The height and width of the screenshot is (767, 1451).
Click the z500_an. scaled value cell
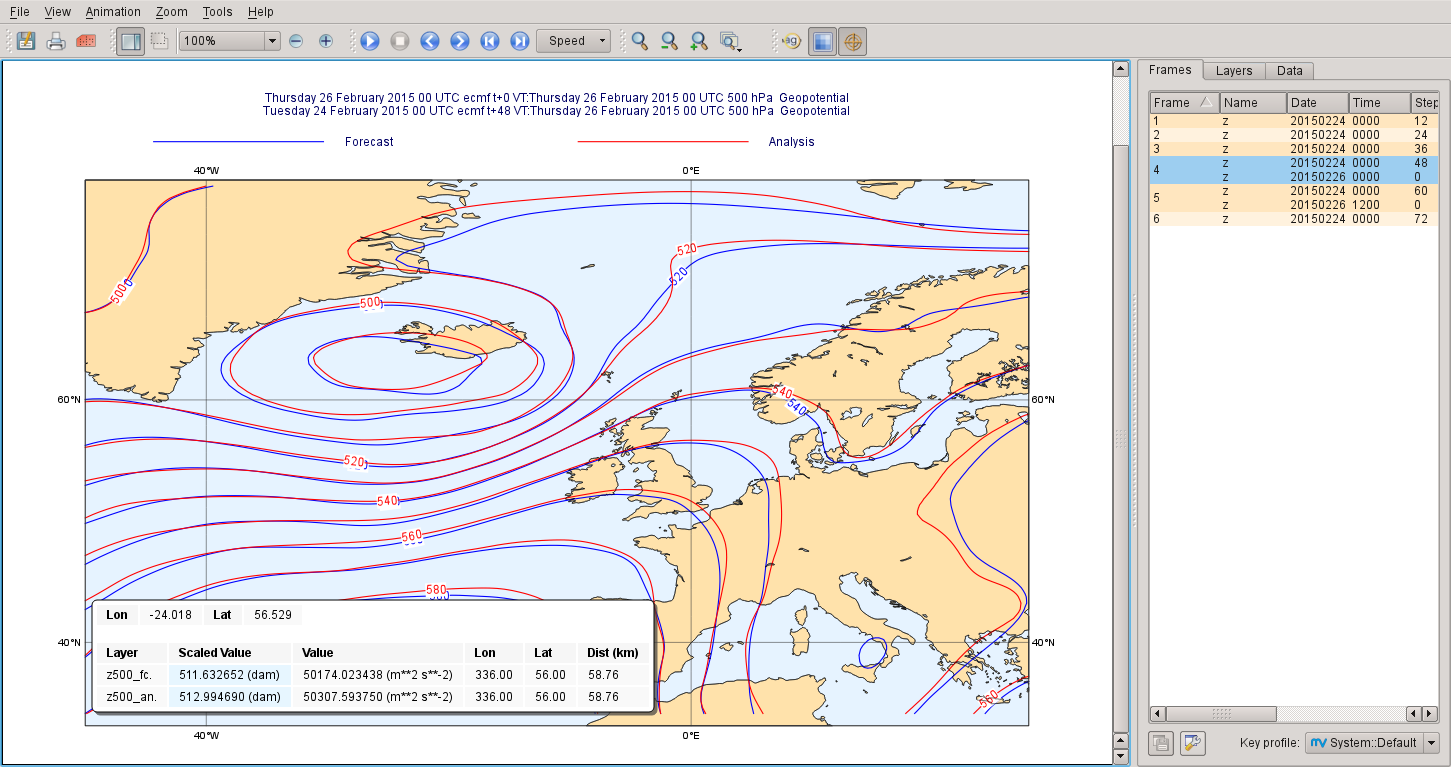pos(230,697)
